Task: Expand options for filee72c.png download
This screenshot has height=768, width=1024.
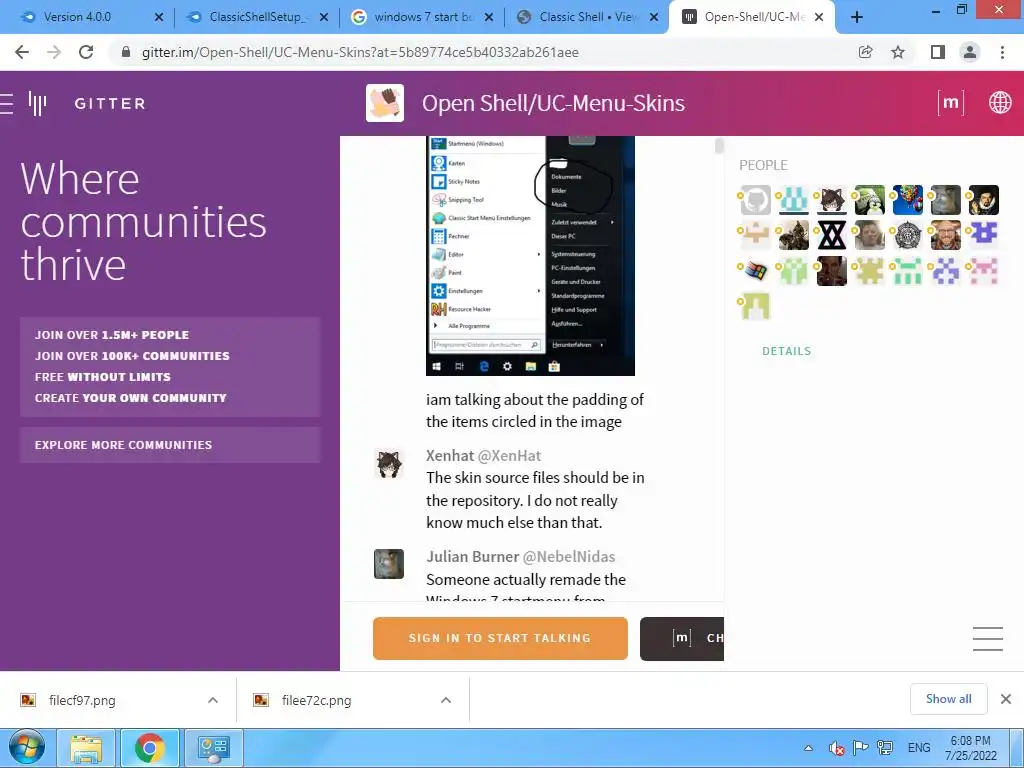Action: pyautogui.click(x=446, y=700)
